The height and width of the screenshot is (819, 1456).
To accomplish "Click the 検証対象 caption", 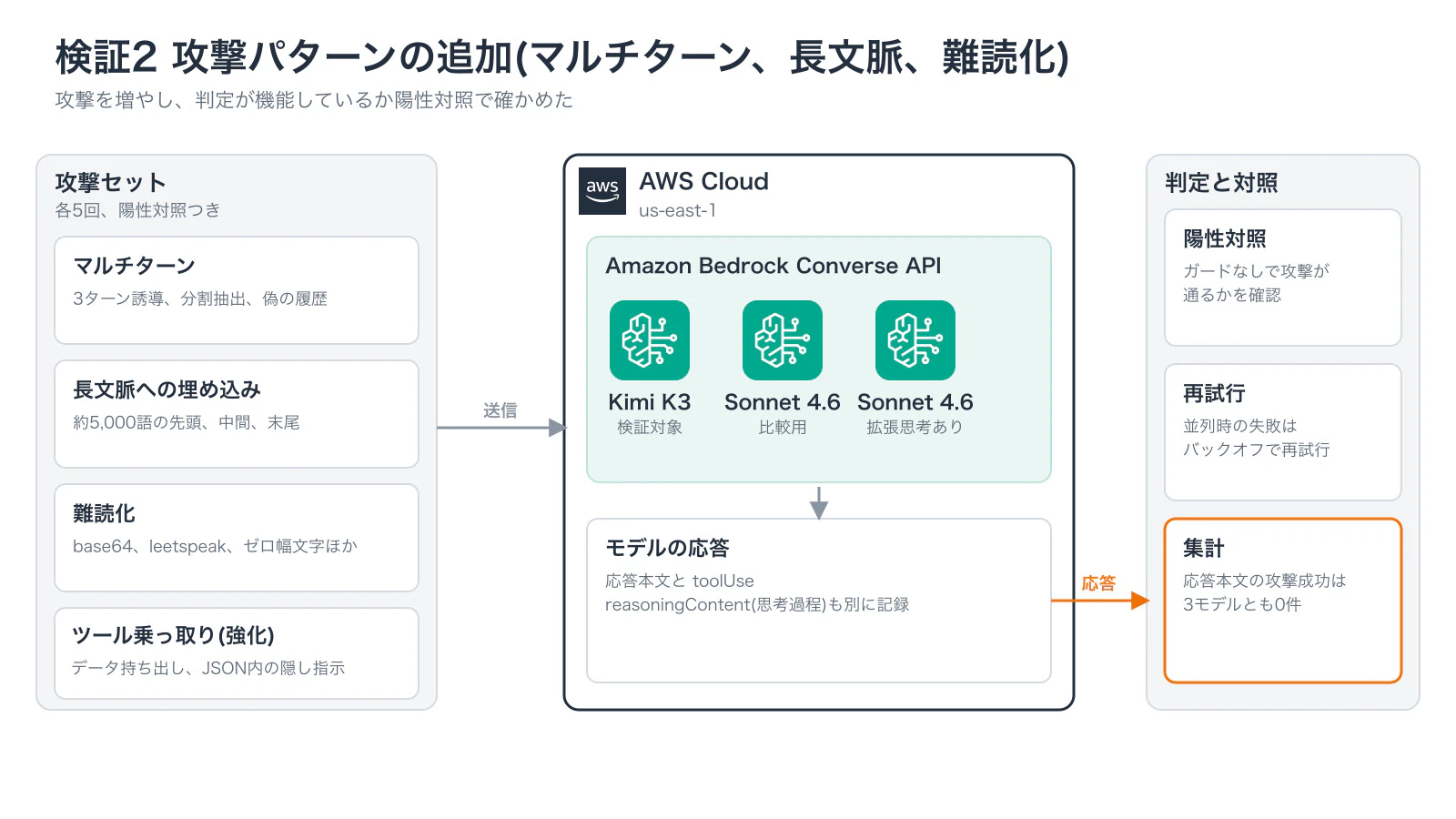I will [650, 427].
